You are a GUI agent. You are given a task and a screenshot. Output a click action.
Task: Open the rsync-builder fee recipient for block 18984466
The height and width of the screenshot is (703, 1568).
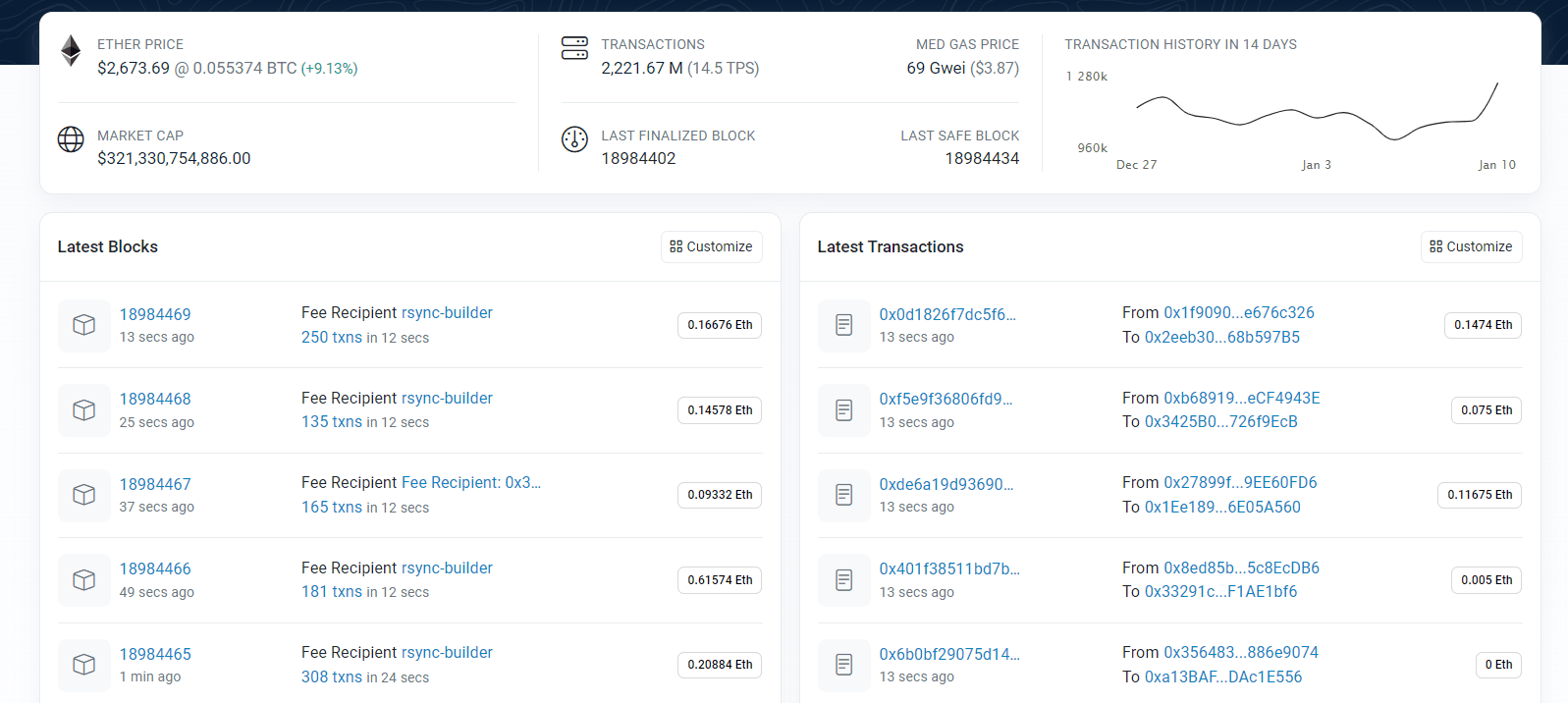(x=447, y=568)
